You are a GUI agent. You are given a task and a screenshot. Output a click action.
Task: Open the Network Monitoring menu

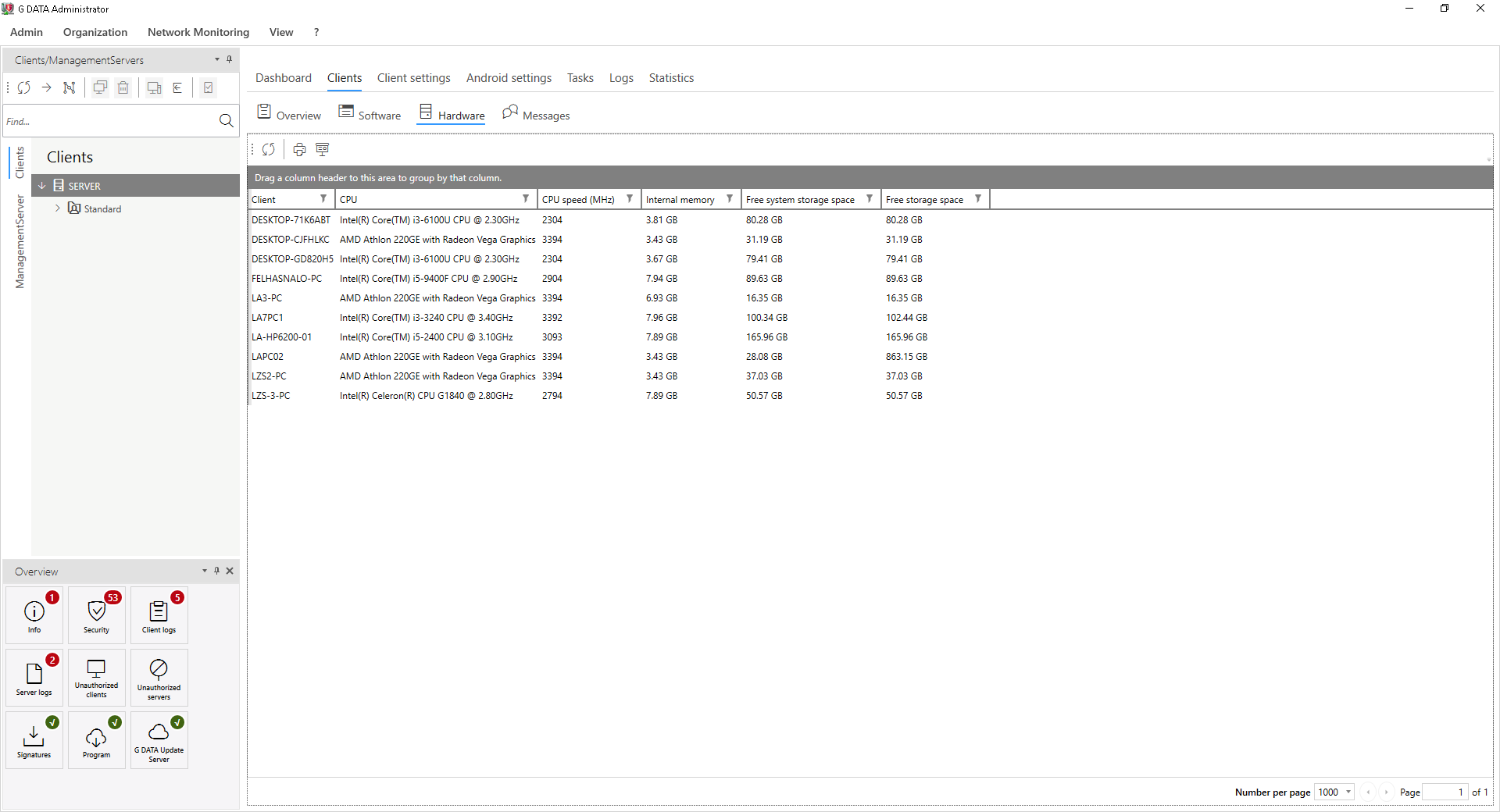(x=198, y=32)
